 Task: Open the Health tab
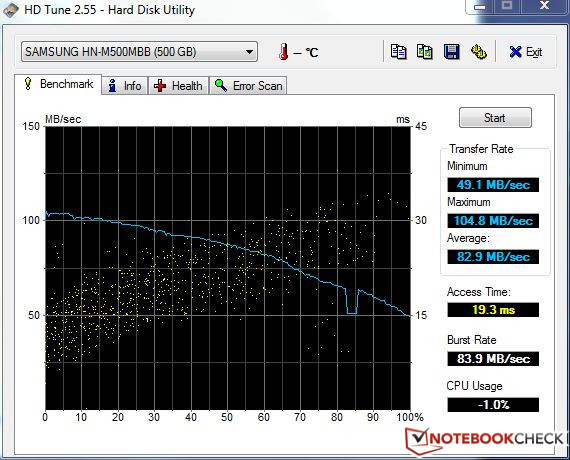[x=178, y=86]
